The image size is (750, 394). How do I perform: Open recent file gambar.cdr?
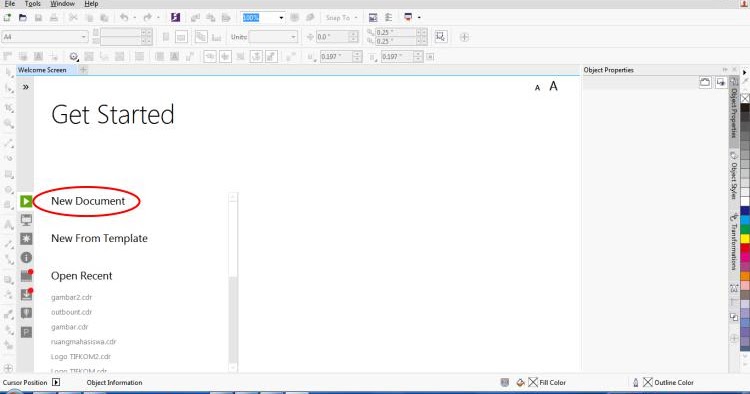pos(69,327)
